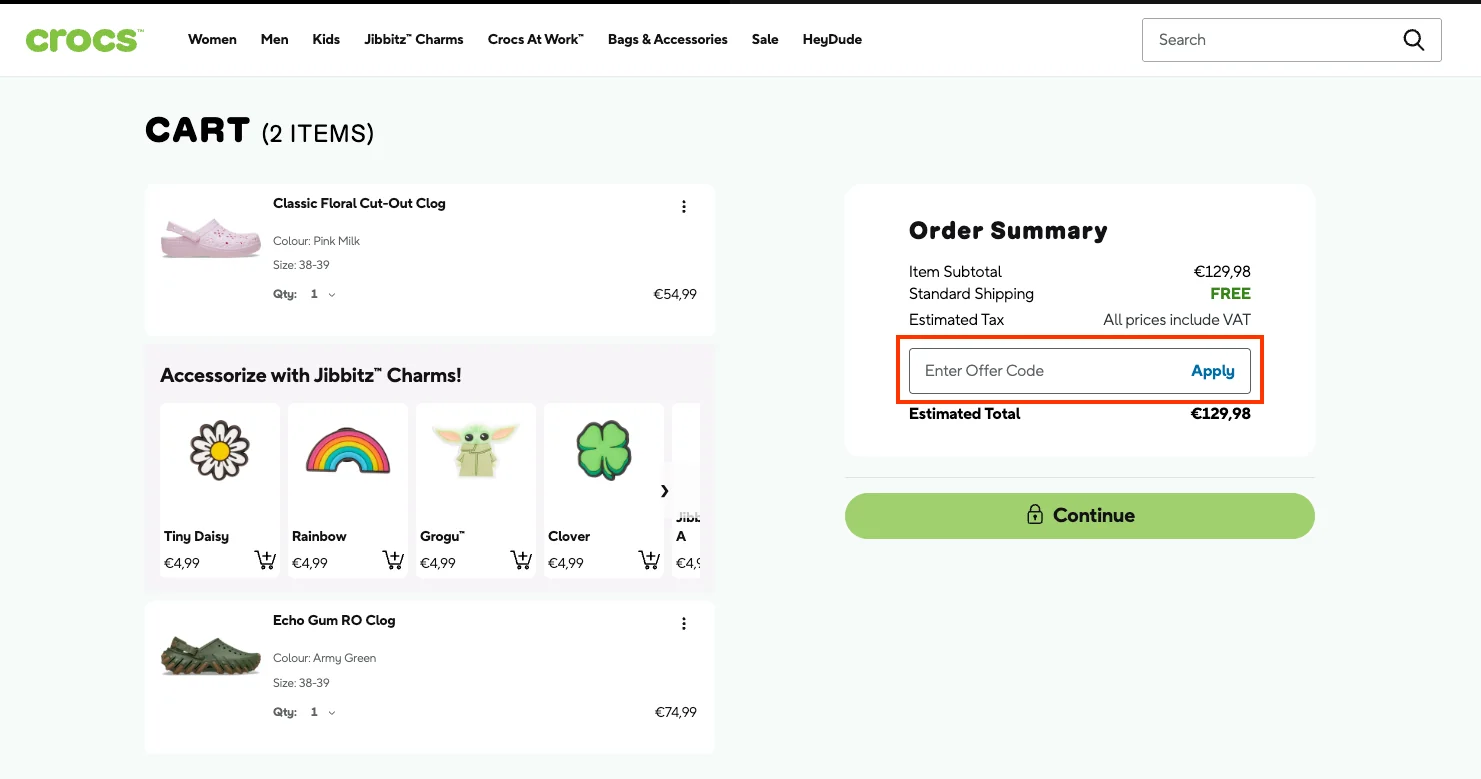Click the Tiny Daisy charm name
Screen dimensions: 1481x779
coord(196,537)
